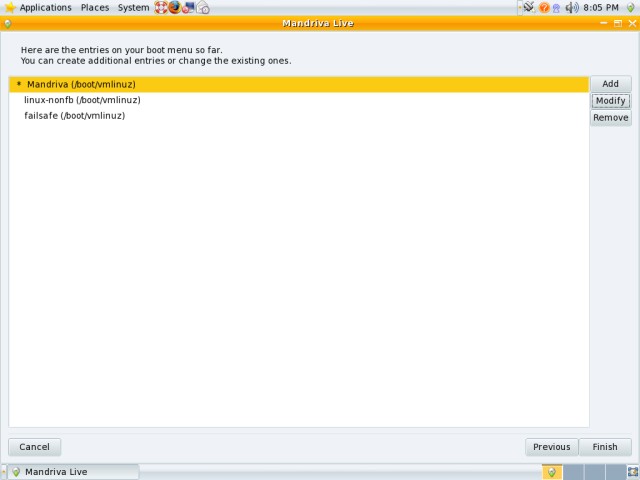Click the green icon at the panel's far right
Screen dimensions: 640x480
pos(631,7)
